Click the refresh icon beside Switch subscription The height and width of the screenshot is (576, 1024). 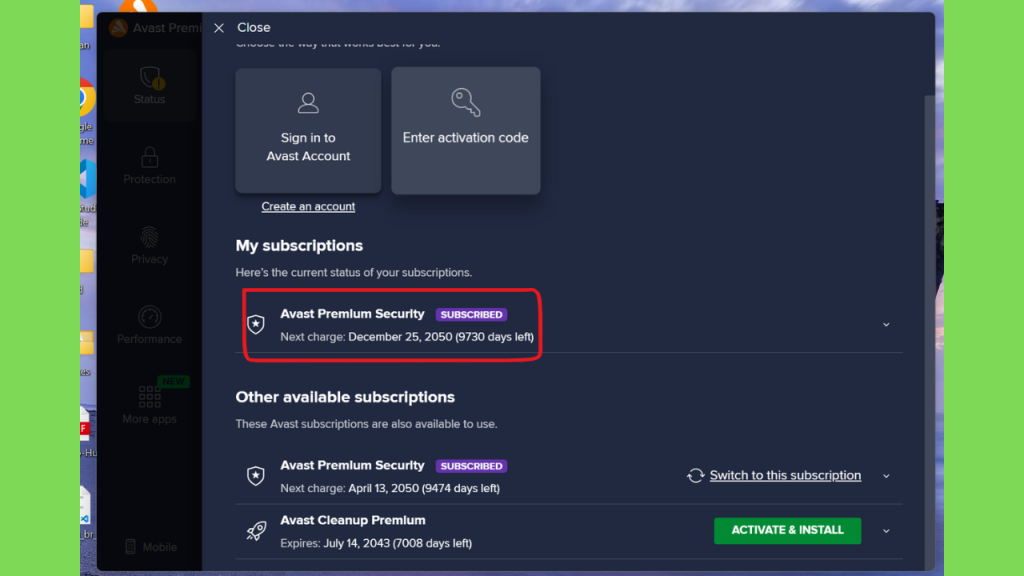pyautogui.click(x=696, y=475)
